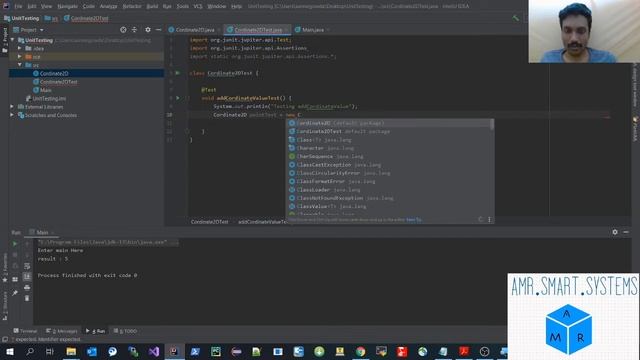This screenshot has height=360, width=640.
Task: Open the TODO tool window
Action: coord(125,331)
